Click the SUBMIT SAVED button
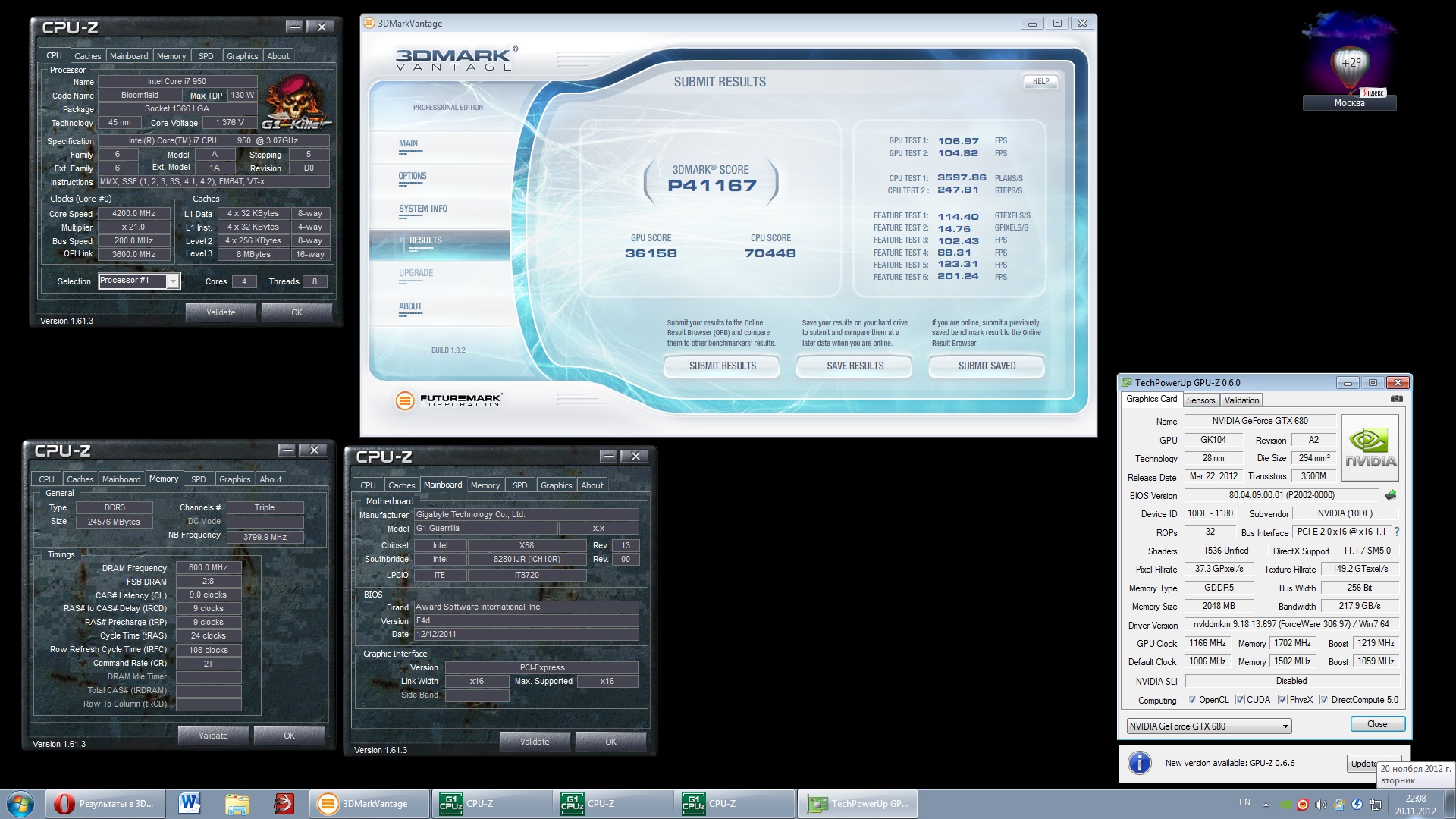The width and height of the screenshot is (1456, 819). pos(987,366)
